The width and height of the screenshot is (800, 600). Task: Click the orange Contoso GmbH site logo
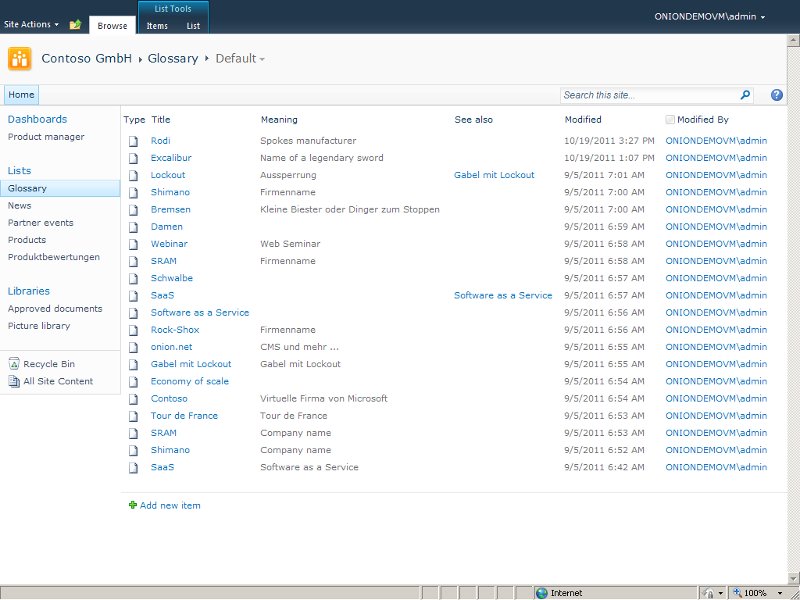(x=20, y=59)
